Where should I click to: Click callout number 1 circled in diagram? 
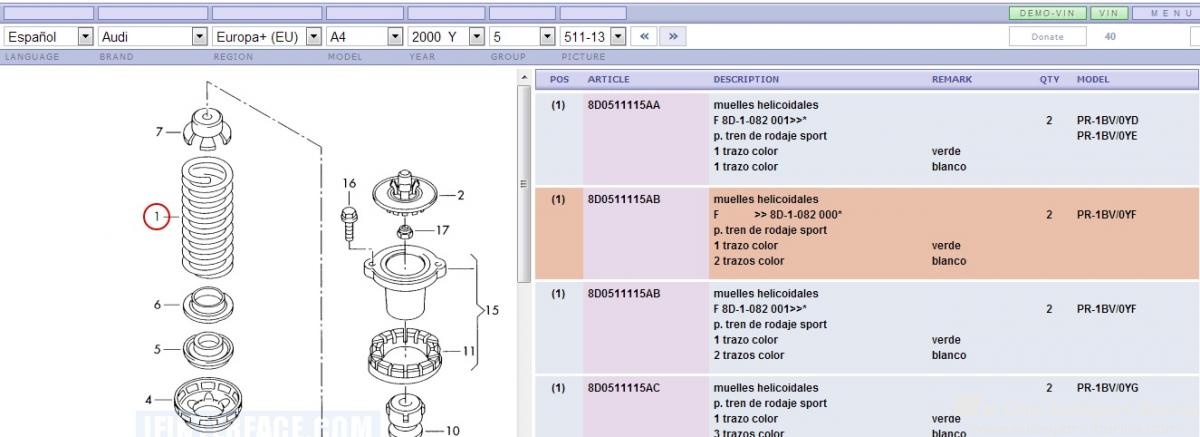pyautogui.click(x=156, y=215)
